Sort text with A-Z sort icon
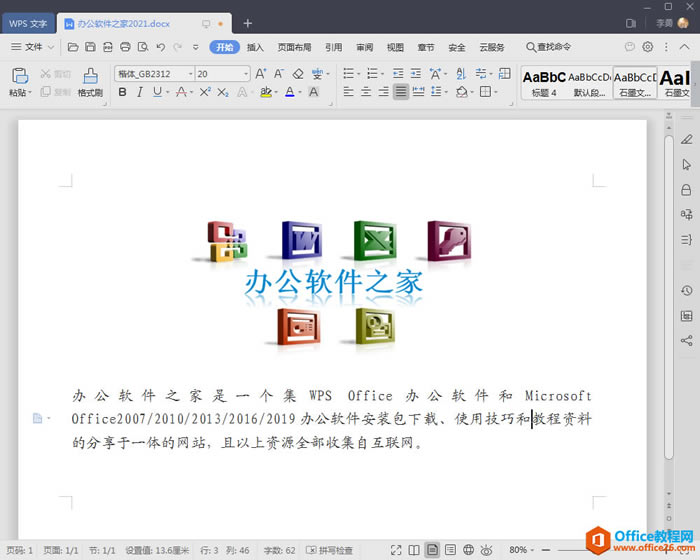700x560 pixels. click(x=461, y=73)
